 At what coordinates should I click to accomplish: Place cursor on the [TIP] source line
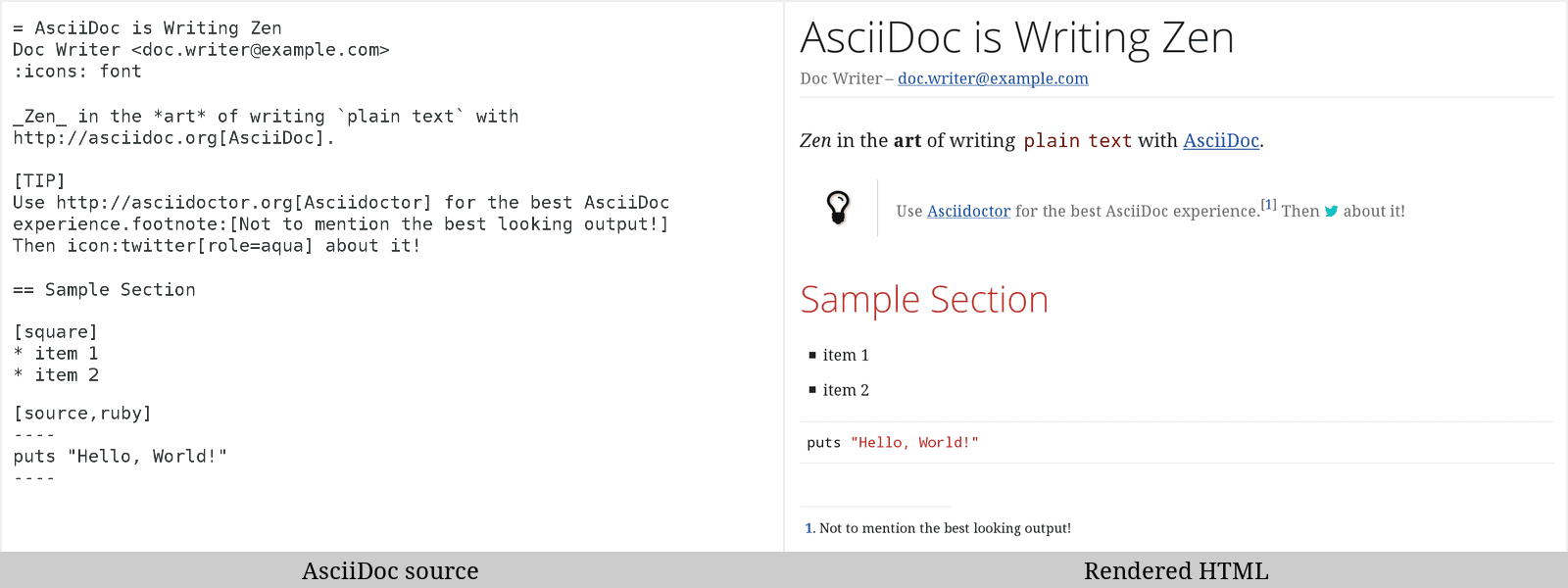click(39, 181)
